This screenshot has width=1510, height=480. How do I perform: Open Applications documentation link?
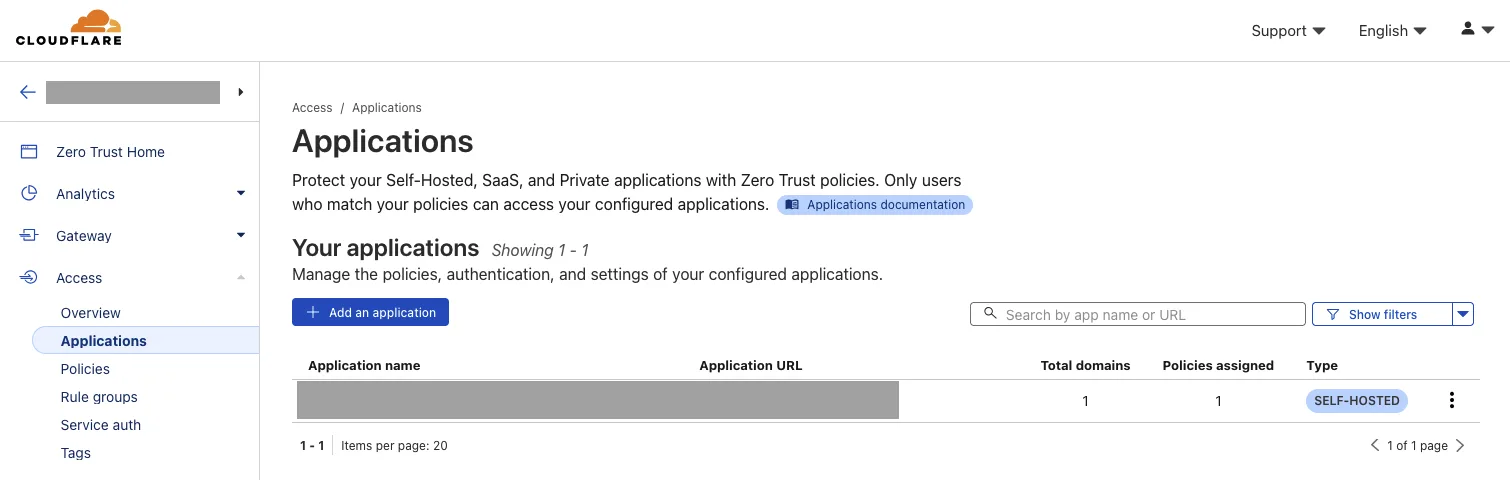tap(875, 205)
